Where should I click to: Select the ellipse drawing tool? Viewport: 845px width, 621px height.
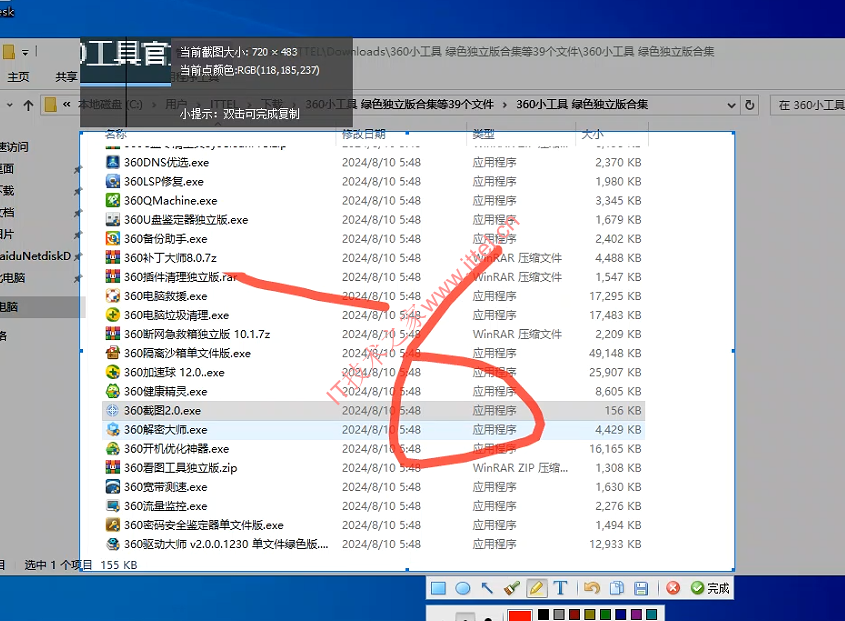[462, 588]
